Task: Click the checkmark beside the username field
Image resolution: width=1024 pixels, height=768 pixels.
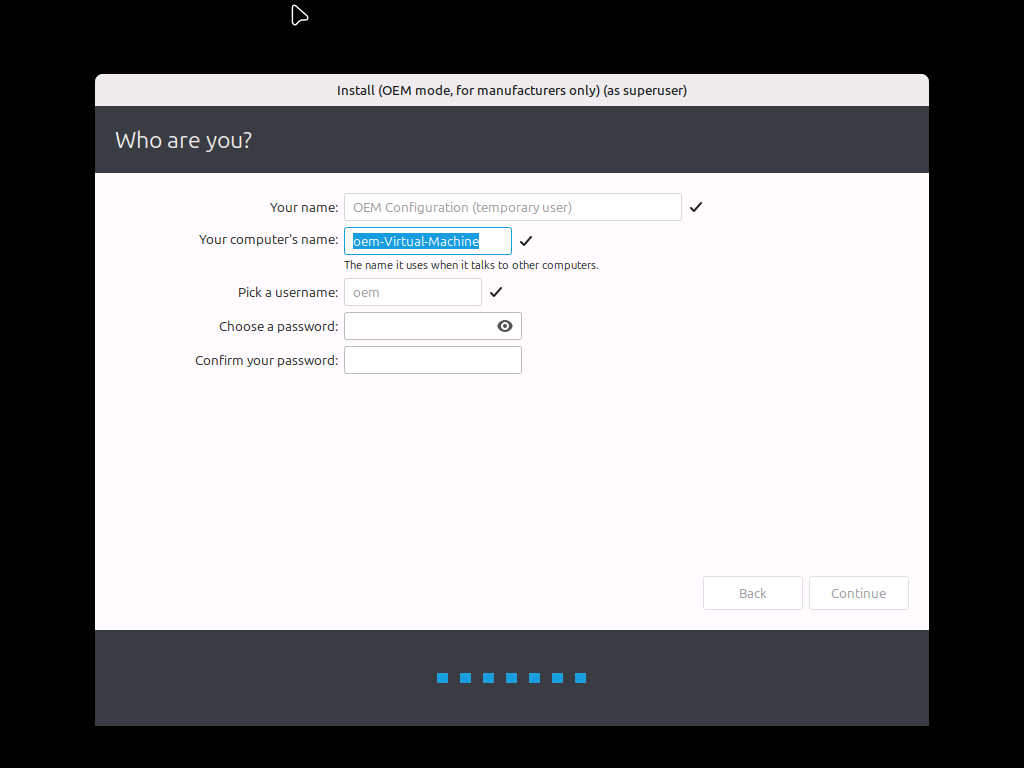Action: tap(496, 292)
